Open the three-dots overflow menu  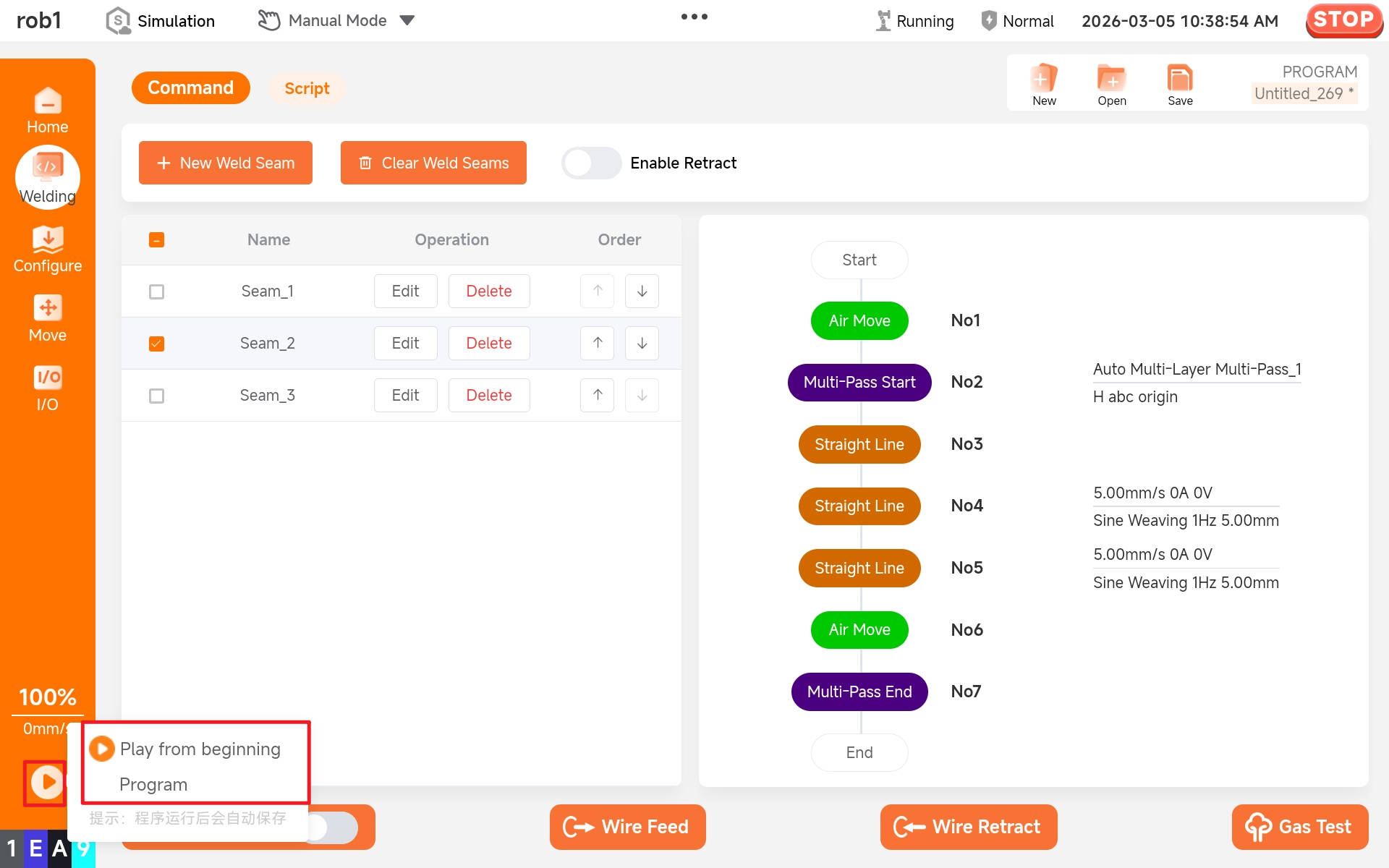click(x=694, y=17)
